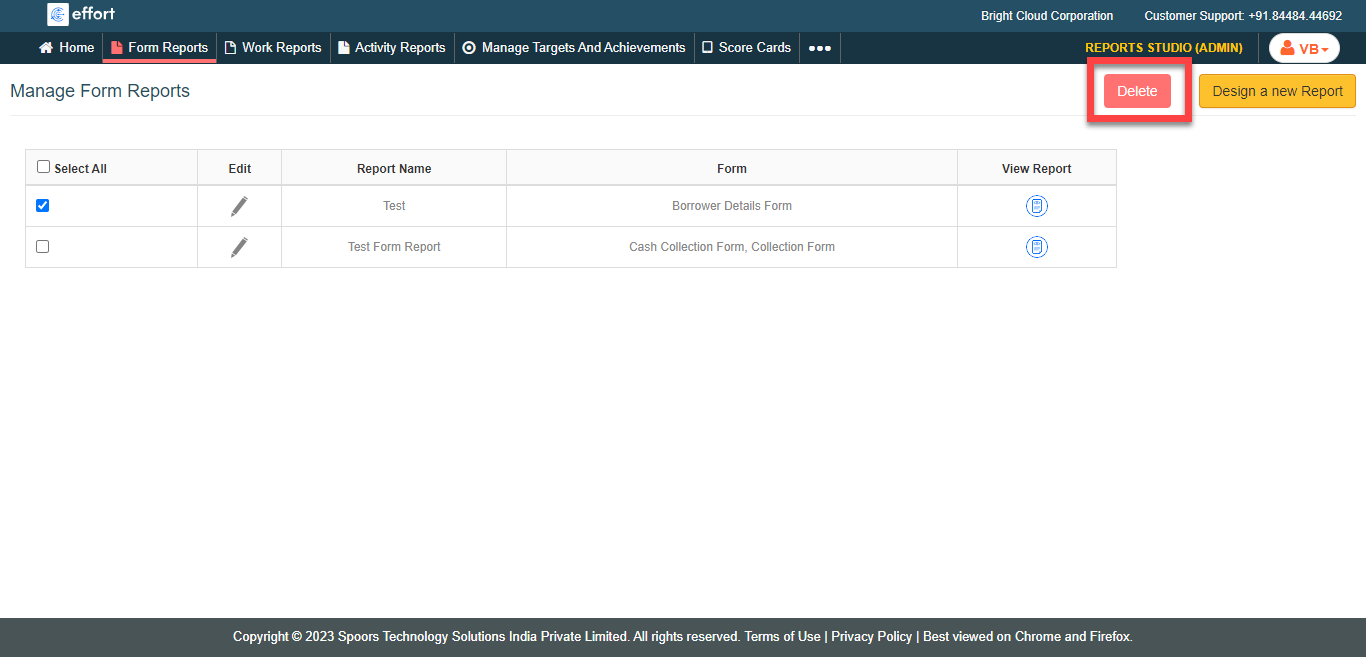Open Score Cards menu item

tap(746, 48)
